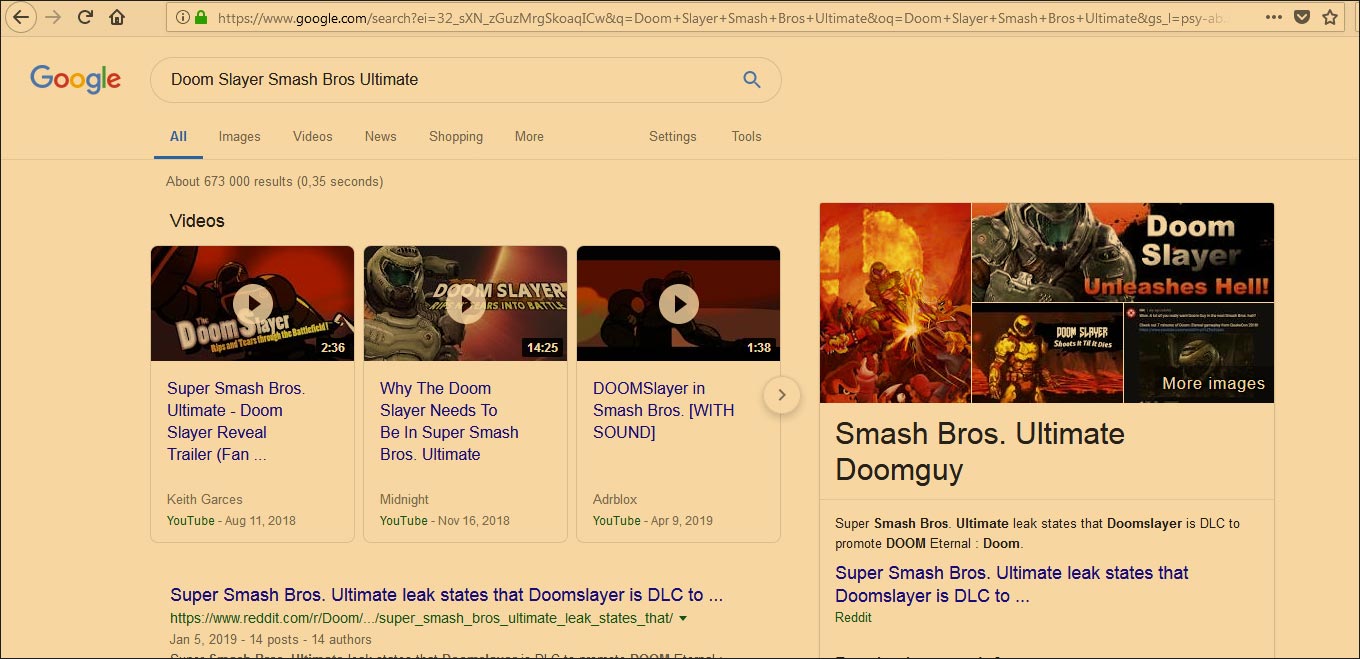This screenshot has width=1360, height=659.
Task: Play the Doom Slayer Reveal Trailer video
Action: [x=252, y=303]
